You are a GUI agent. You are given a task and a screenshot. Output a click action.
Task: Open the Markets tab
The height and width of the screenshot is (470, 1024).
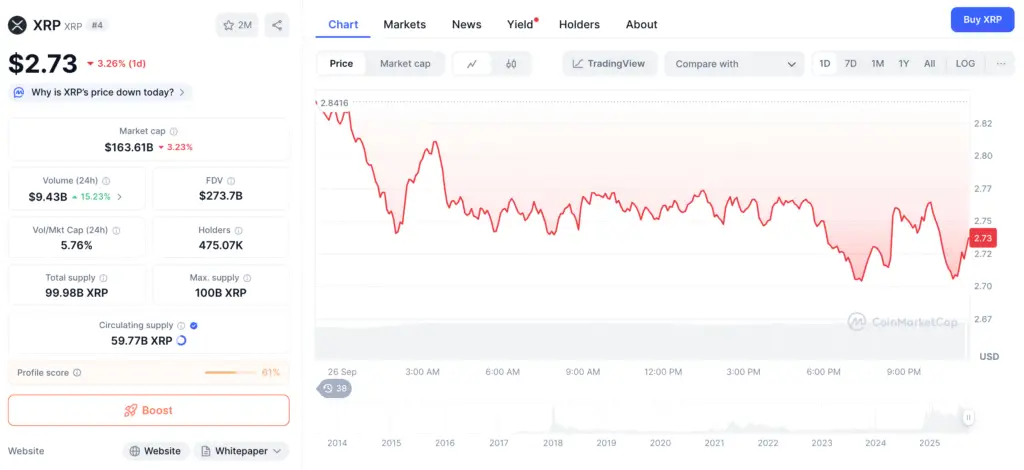pos(404,25)
